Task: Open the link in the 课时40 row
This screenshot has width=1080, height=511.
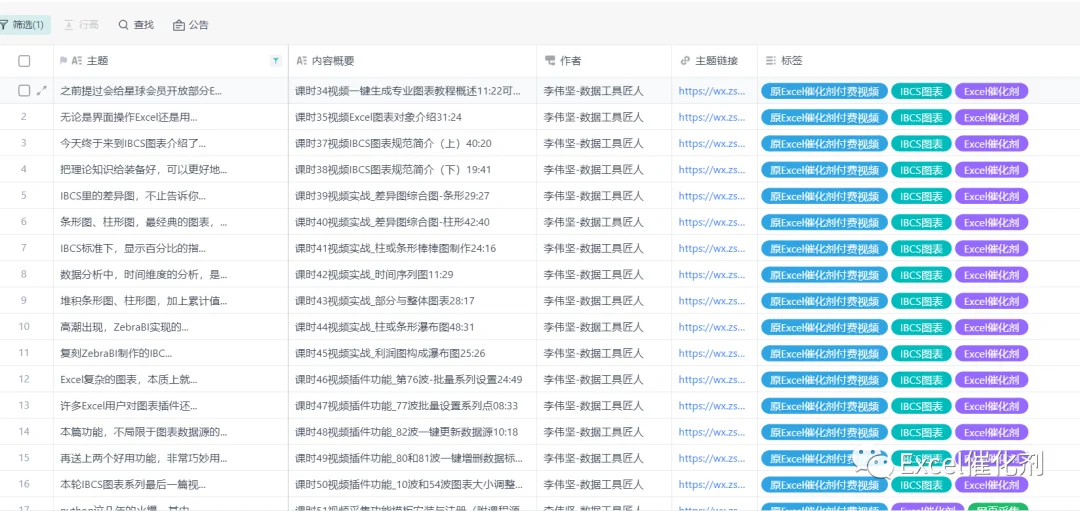Action: (x=712, y=222)
